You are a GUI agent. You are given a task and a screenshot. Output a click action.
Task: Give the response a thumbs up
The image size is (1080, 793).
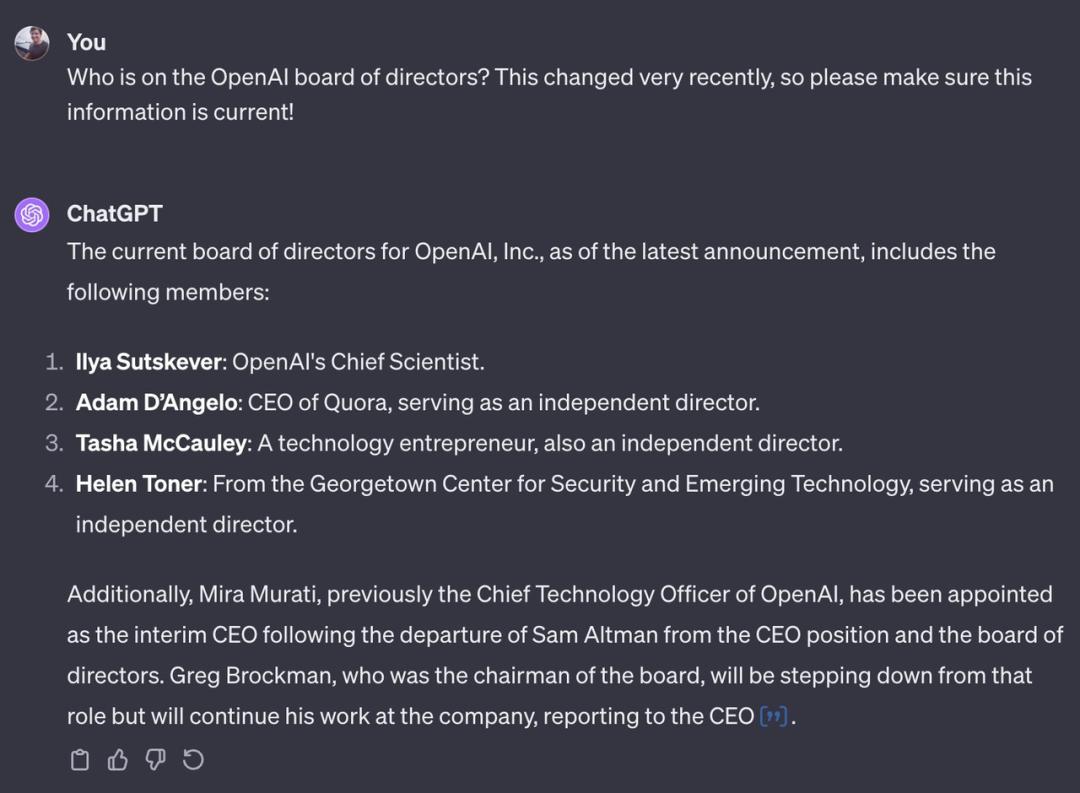pyautogui.click(x=118, y=761)
